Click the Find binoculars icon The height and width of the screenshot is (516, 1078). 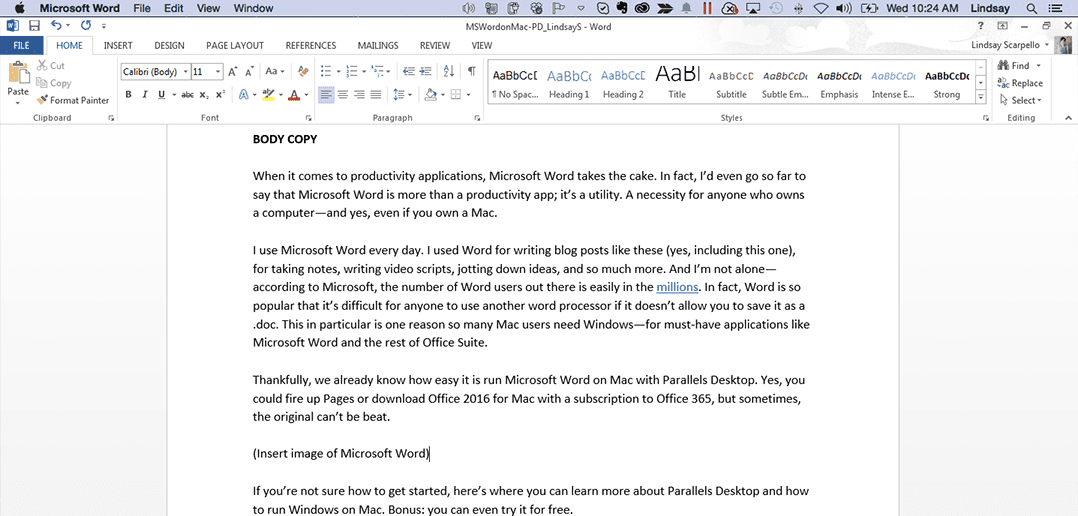pos(1003,66)
